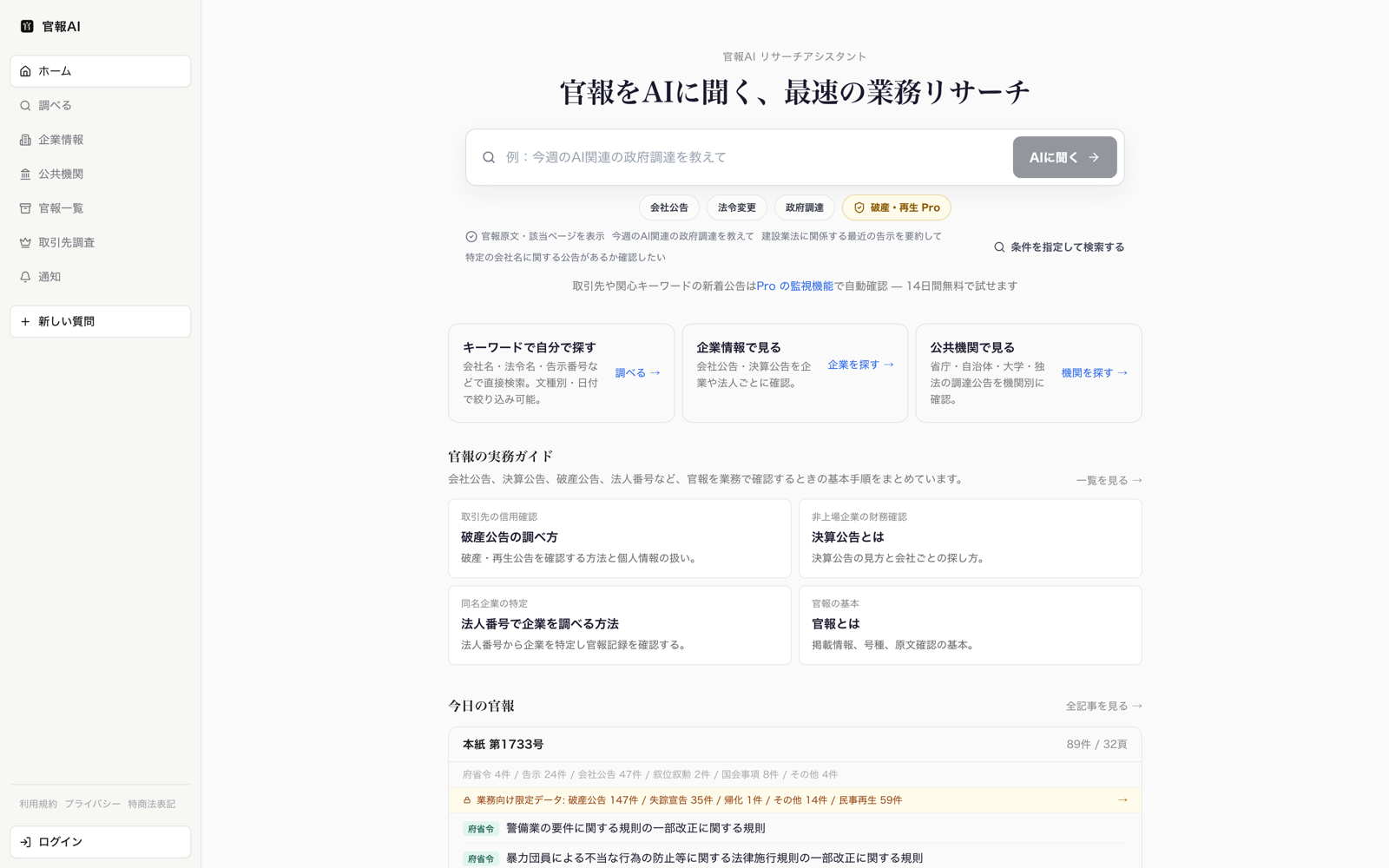Viewport: 1389px width, 868px height.
Task: Use the example 建設業法に関係する最近の告示を要約して
Action: click(852, 236)
